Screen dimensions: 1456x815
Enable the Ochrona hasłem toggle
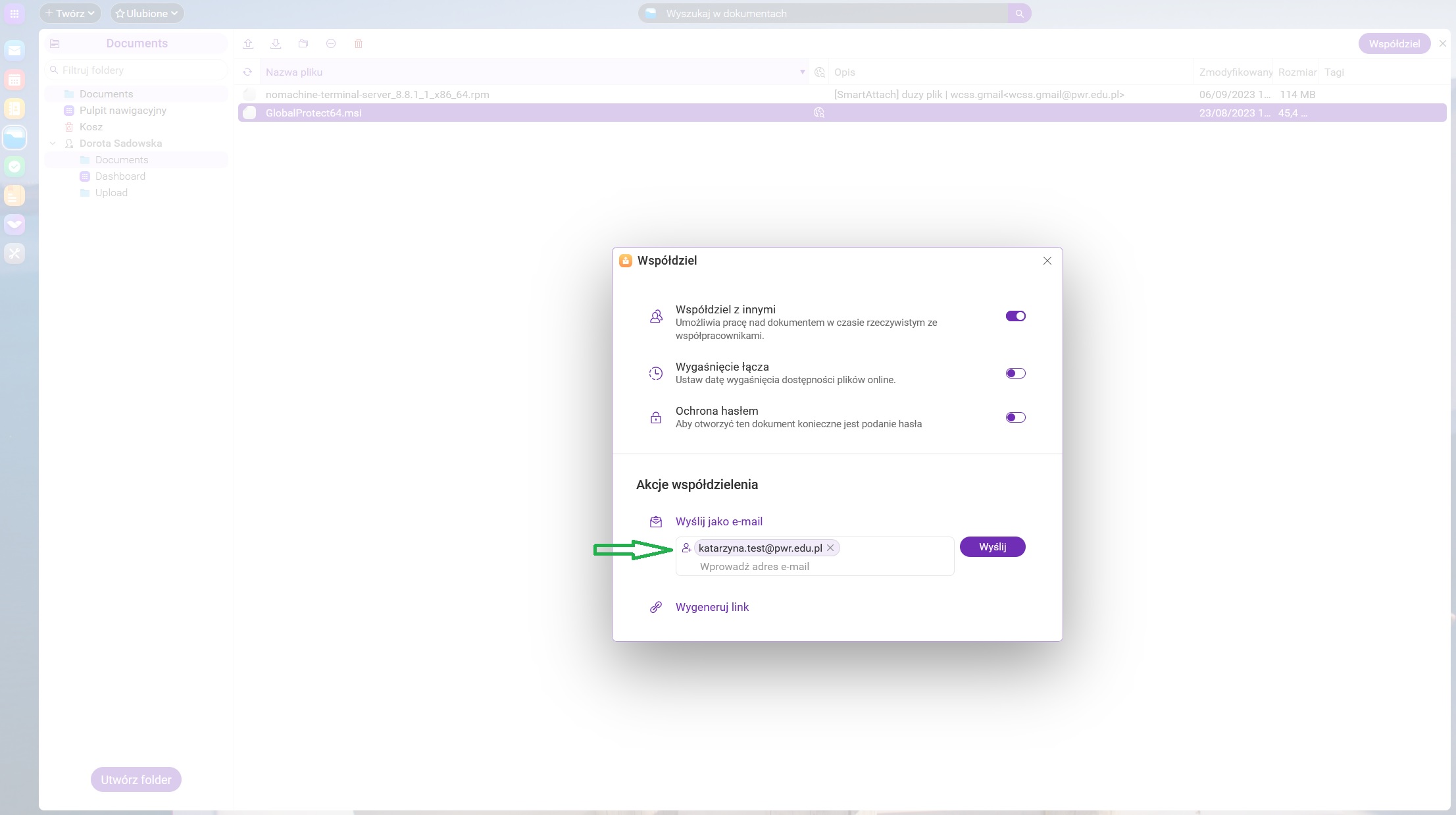(x=1015, y=417)
